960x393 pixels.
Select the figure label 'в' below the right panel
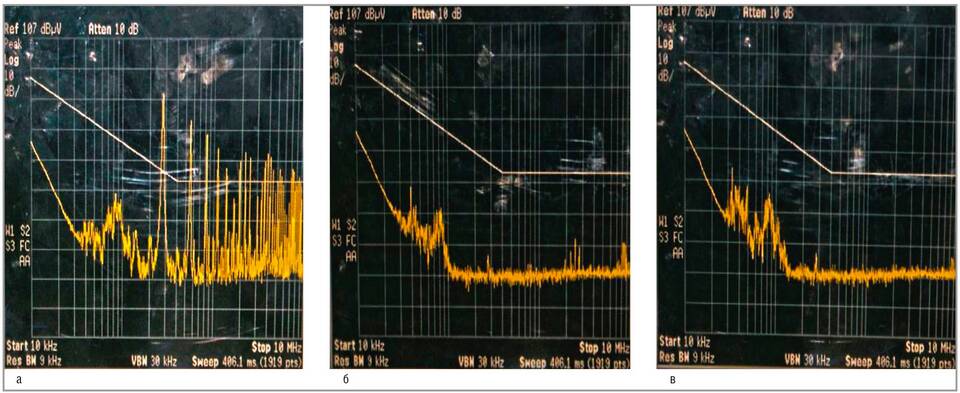[x=673, y=381]
